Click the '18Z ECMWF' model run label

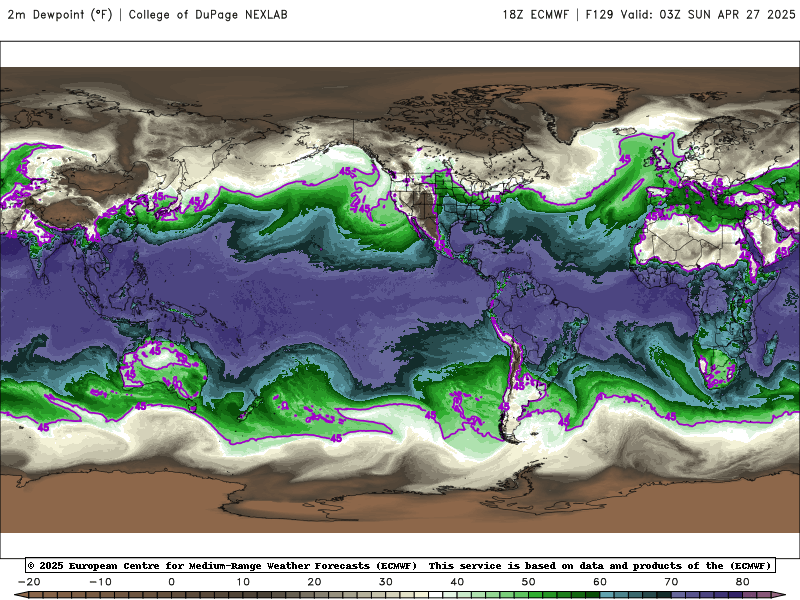(x=535, y=14)
